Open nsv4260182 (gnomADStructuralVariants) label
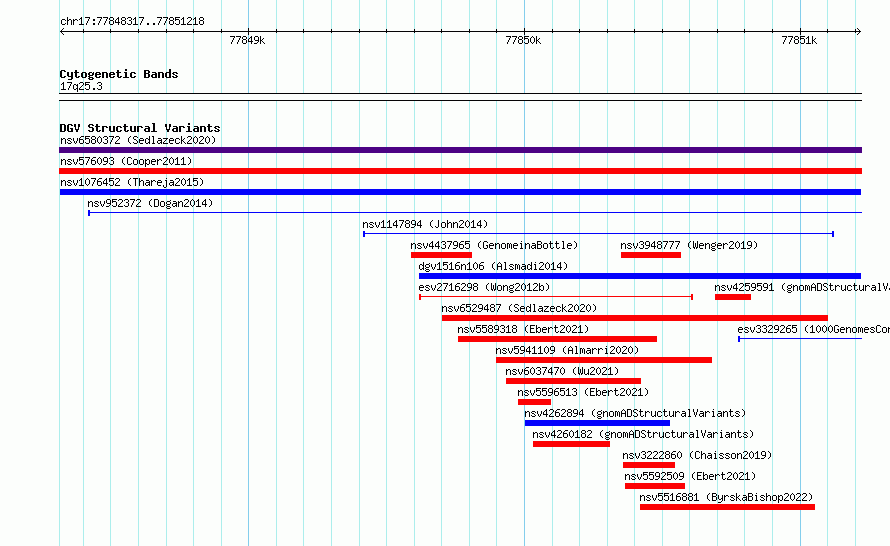The image size is (890, 546). point(643,434)
